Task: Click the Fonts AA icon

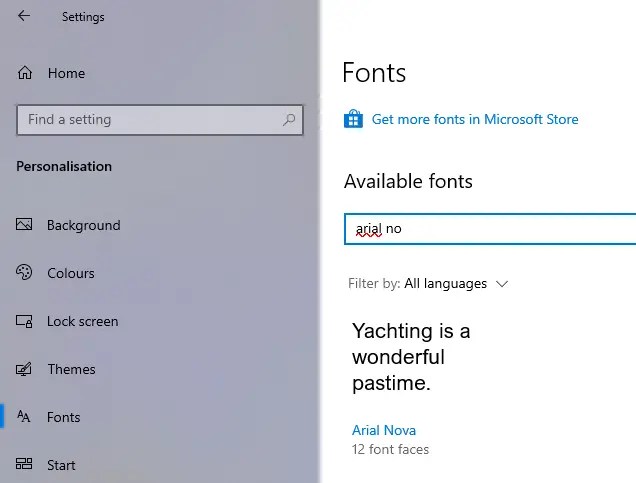Action: (24, 416)
